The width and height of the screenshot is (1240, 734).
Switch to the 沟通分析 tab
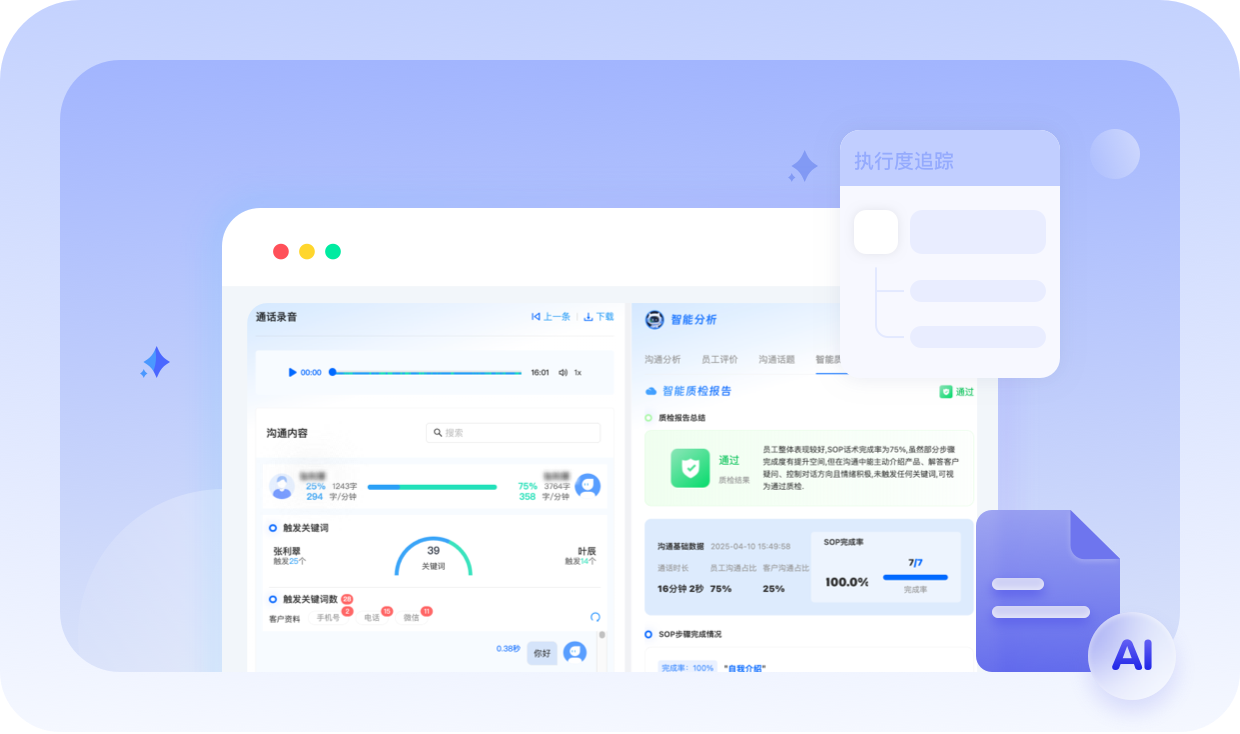[662, 359]
